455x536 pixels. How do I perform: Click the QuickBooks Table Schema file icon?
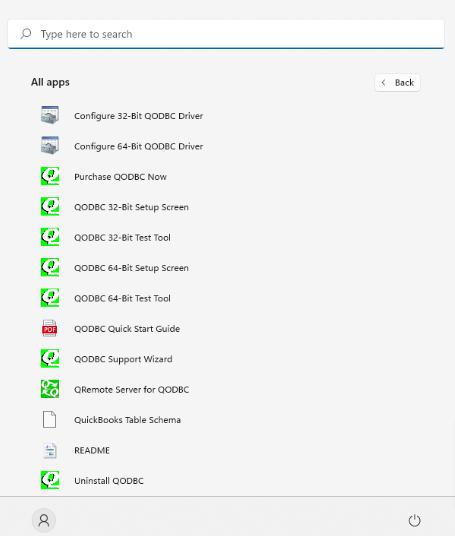click(x=50, y=419)
